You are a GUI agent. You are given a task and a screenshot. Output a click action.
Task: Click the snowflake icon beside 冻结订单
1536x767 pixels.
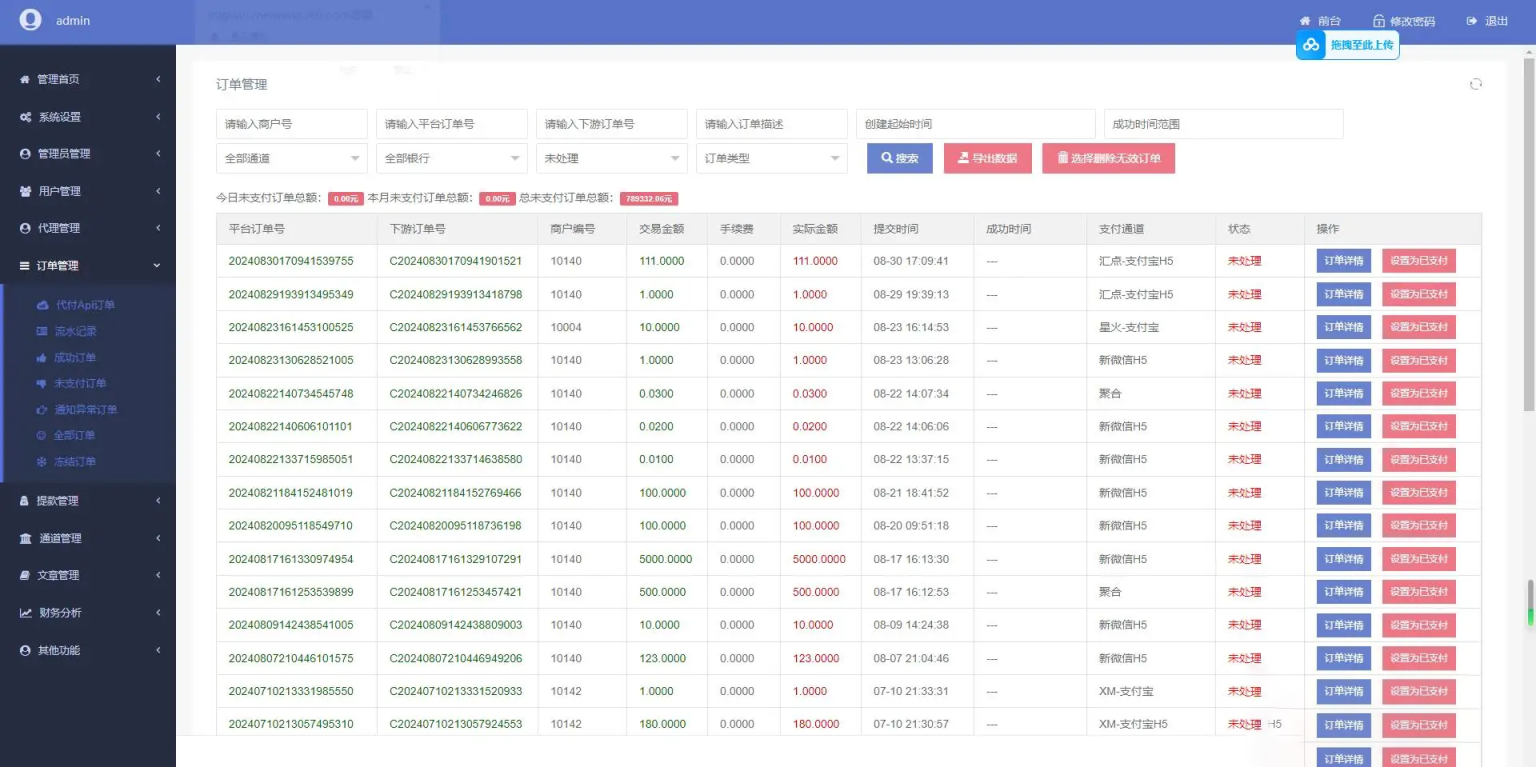click(42, 462)
